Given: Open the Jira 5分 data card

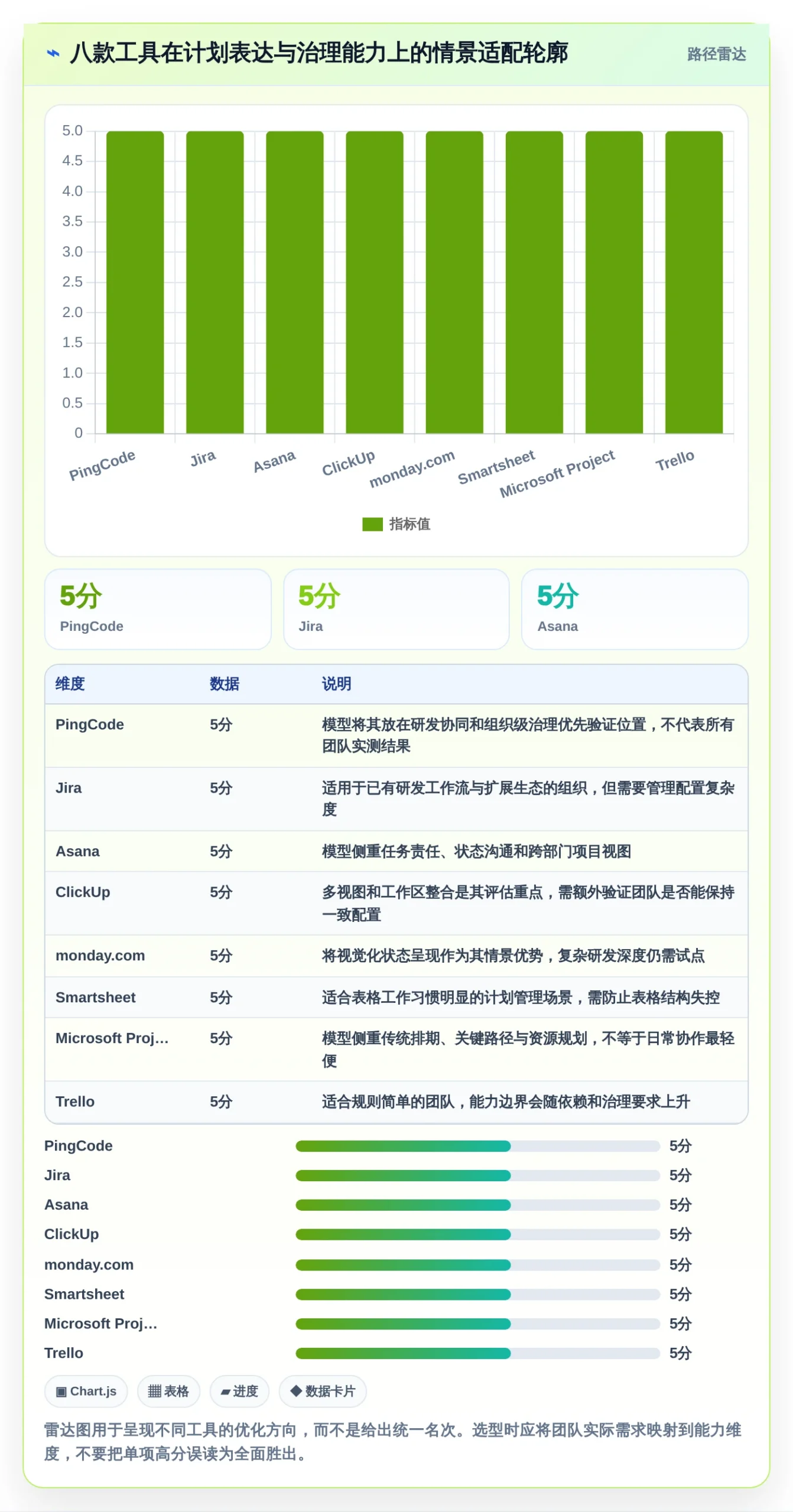Looking at the screenshot, I should (396, 609).
